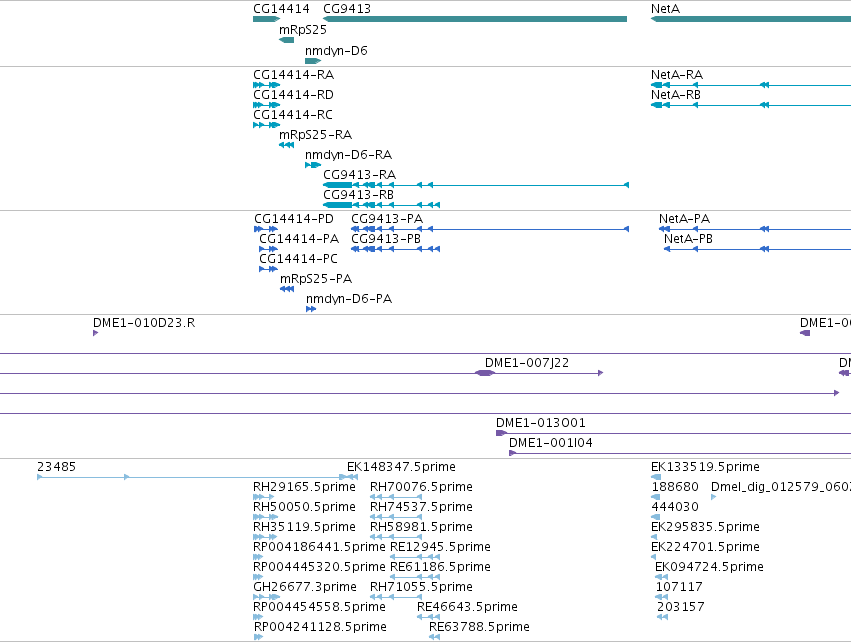
Task: Choose the EK094724.5prime EST label
Action: pos(709,567)
